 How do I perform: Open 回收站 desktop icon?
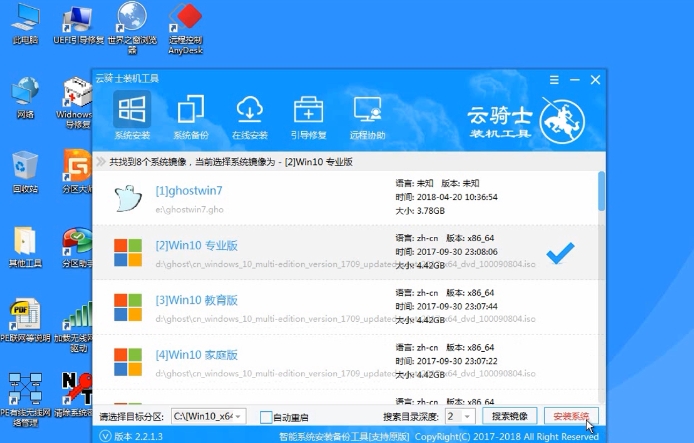25,172
